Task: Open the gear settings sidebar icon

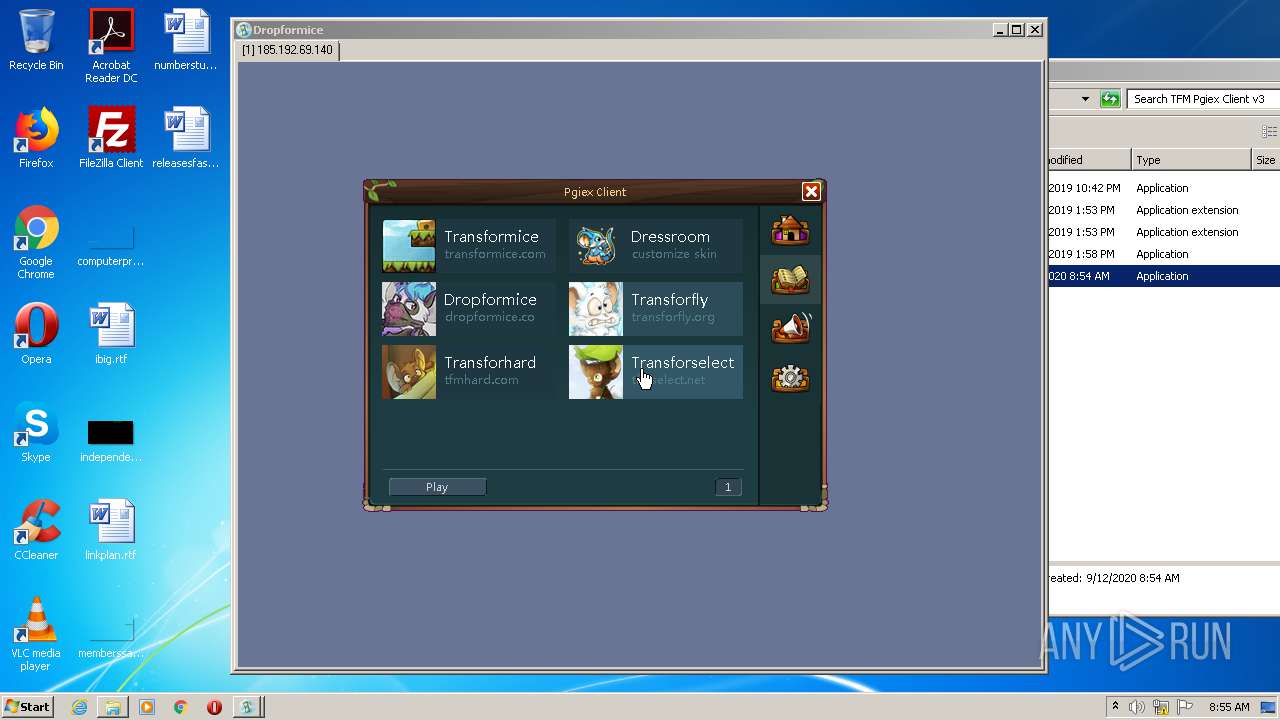Action: (790, 378)
